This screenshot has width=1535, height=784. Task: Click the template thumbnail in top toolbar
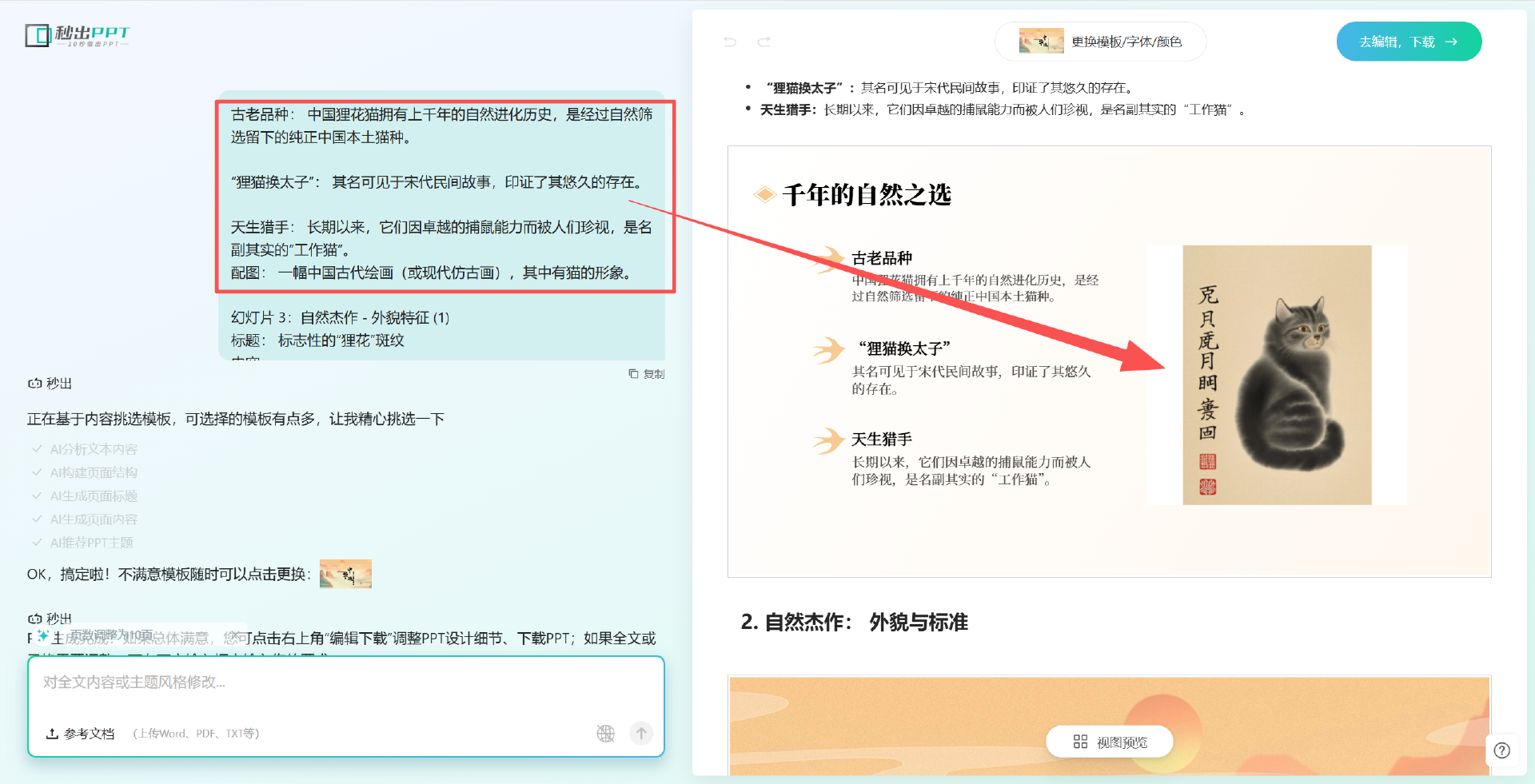[1041, 41]
